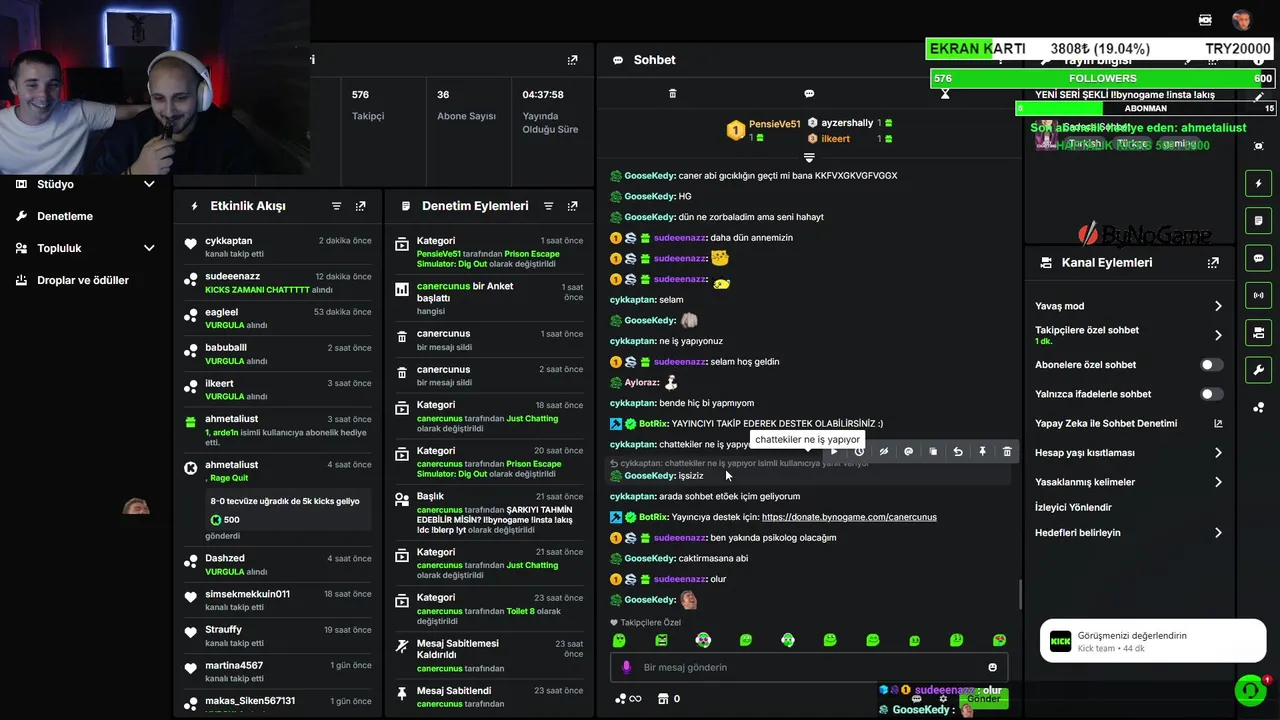Pop out the Denetim Eylemleri panel
Screen dimensions: 1280x720
click(572, 206)
